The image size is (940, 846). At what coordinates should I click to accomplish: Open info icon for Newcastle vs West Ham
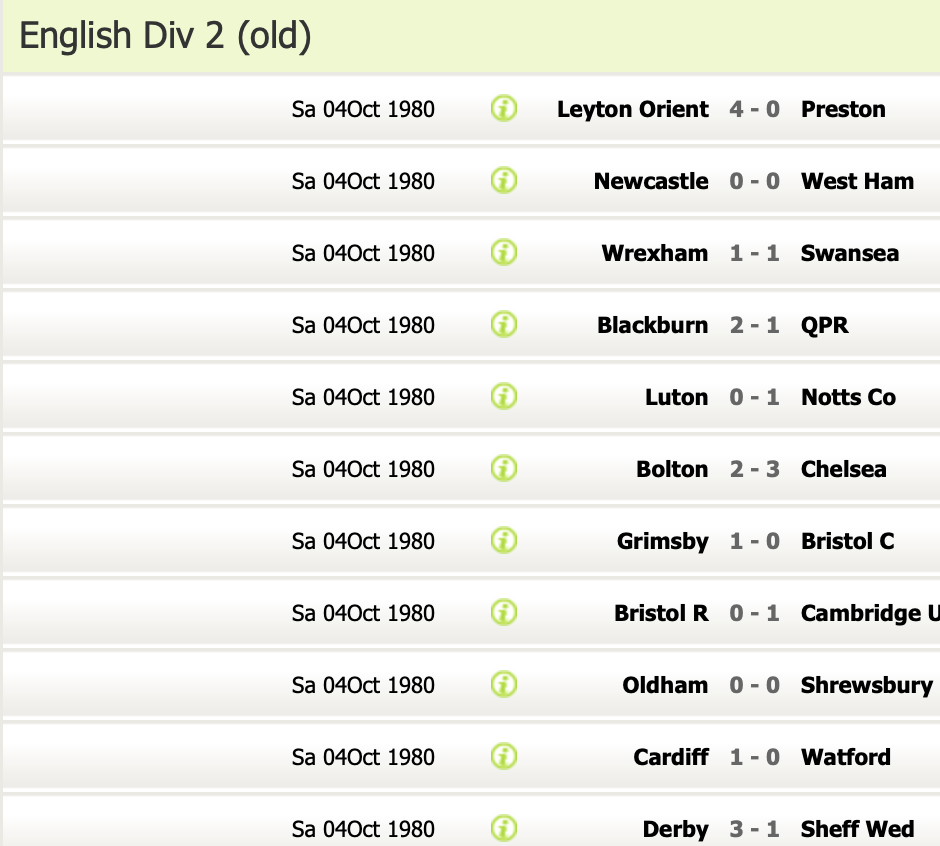504,180
